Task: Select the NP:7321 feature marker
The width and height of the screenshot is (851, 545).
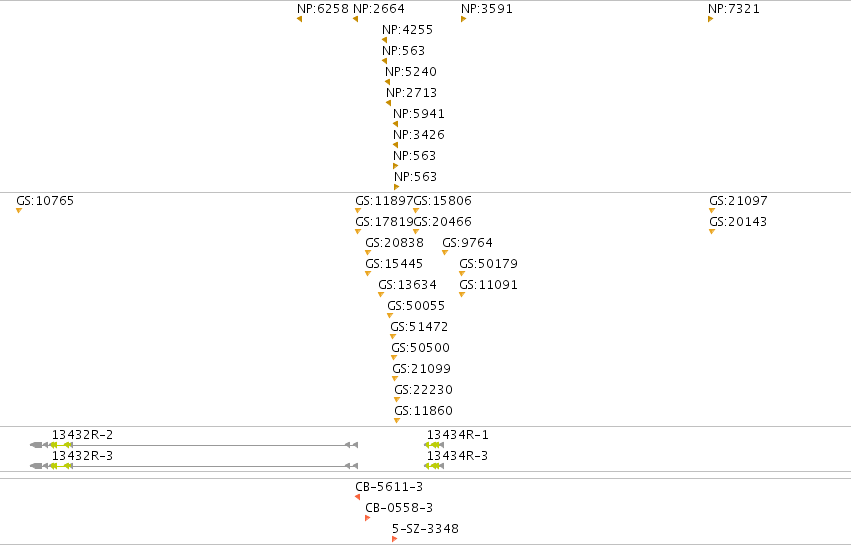Action: 710,20
